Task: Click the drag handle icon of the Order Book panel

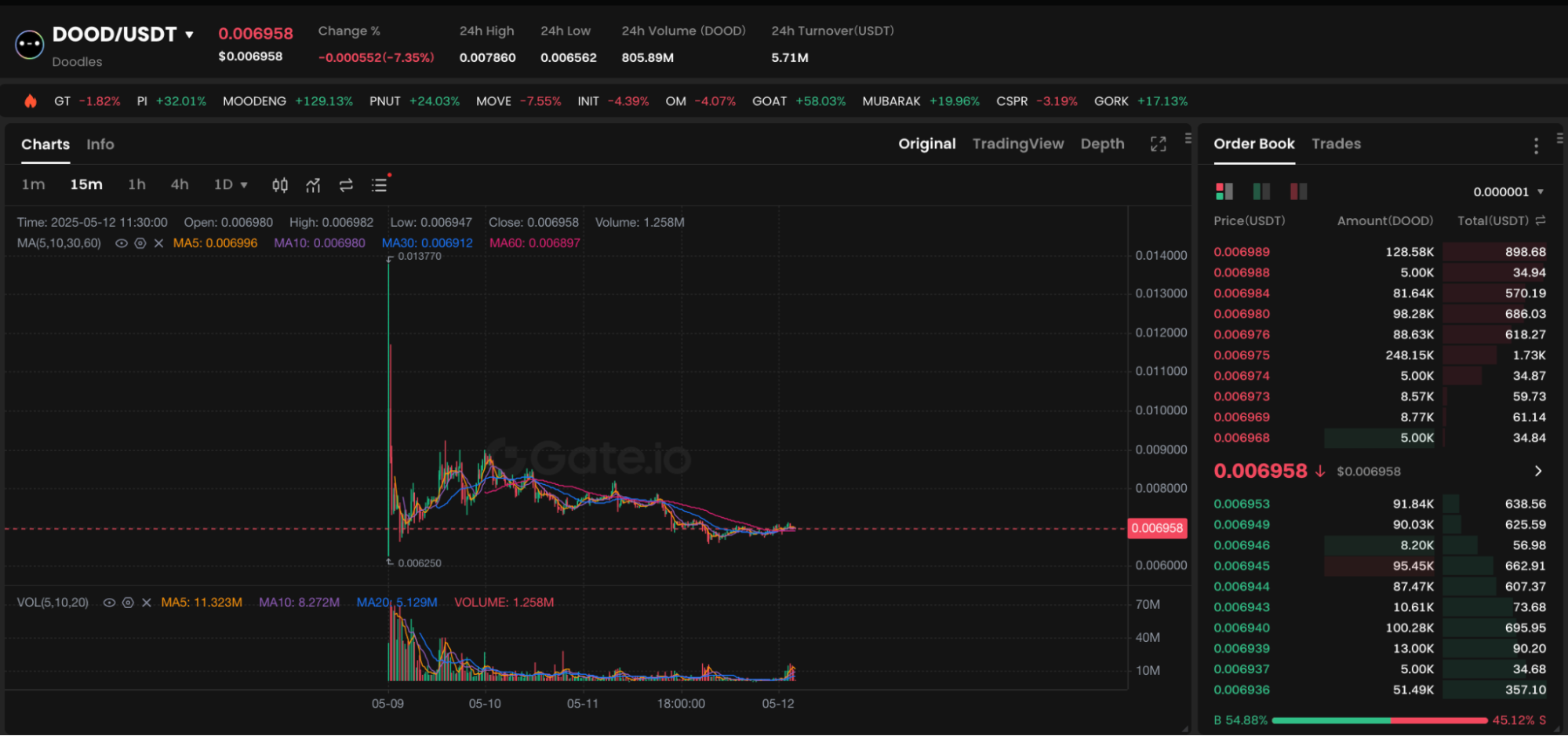Action: click(x=1559, y=139)
